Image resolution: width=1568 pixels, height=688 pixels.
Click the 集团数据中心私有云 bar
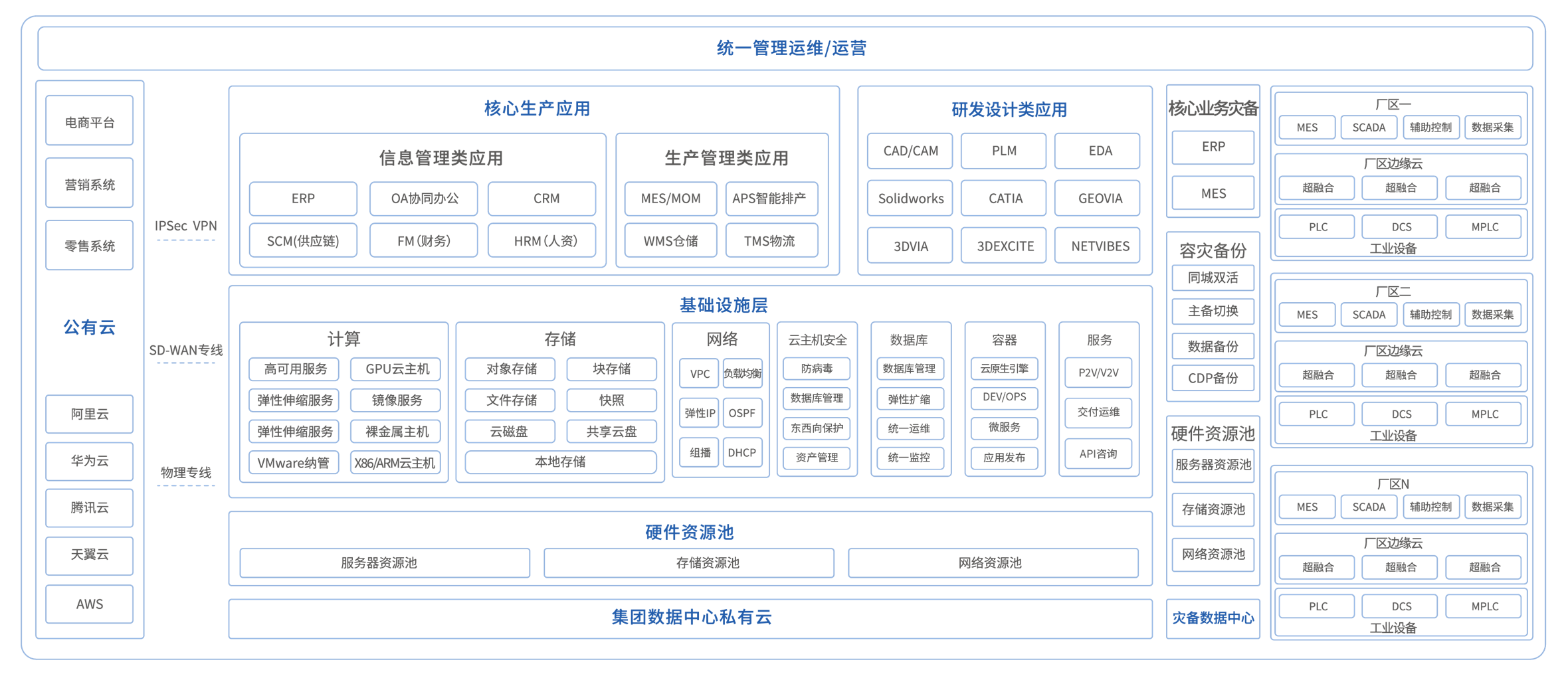[x=690, y=618]
